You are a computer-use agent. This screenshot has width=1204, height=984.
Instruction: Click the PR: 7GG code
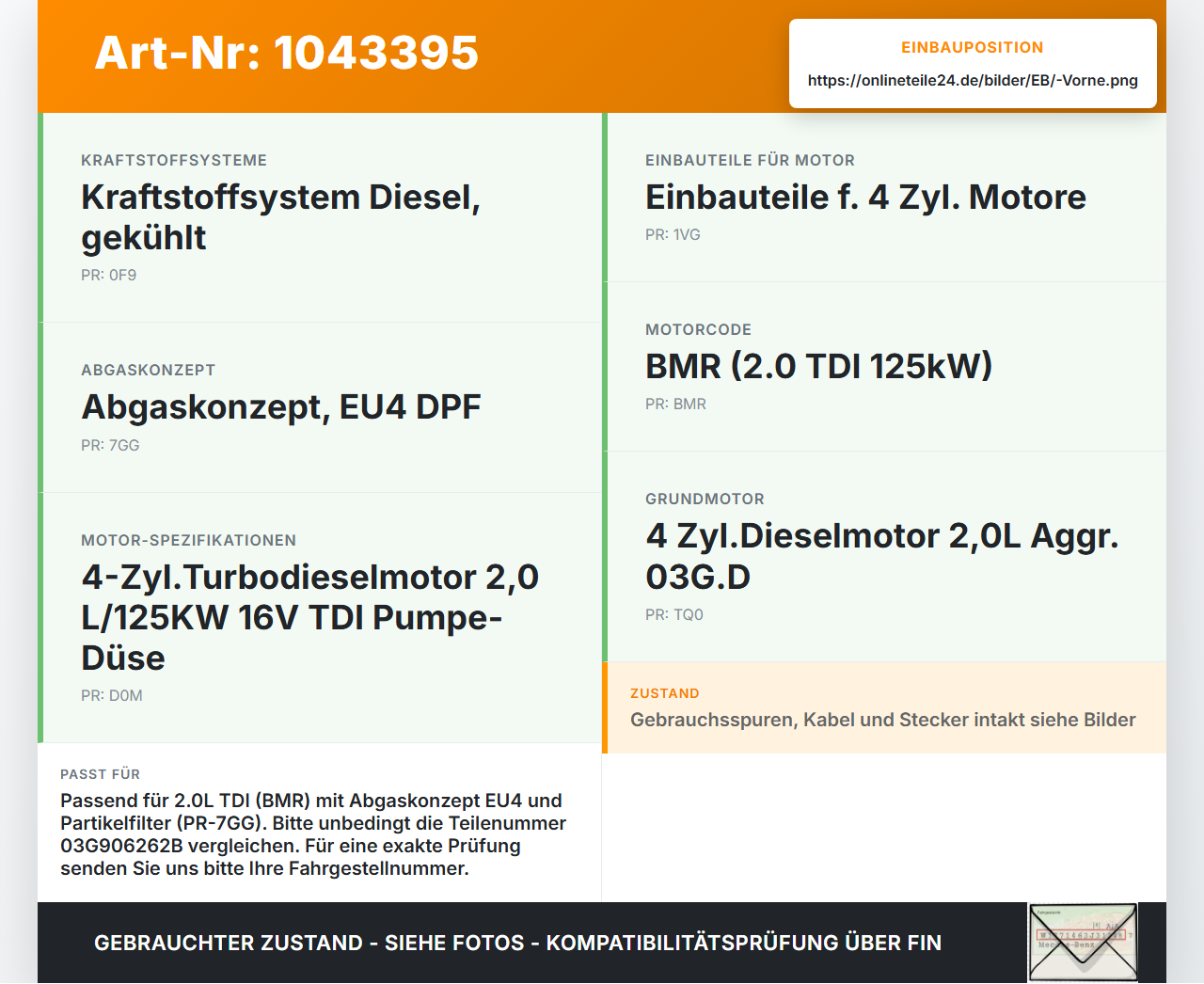pyautogui.click(x=110, y=445)
